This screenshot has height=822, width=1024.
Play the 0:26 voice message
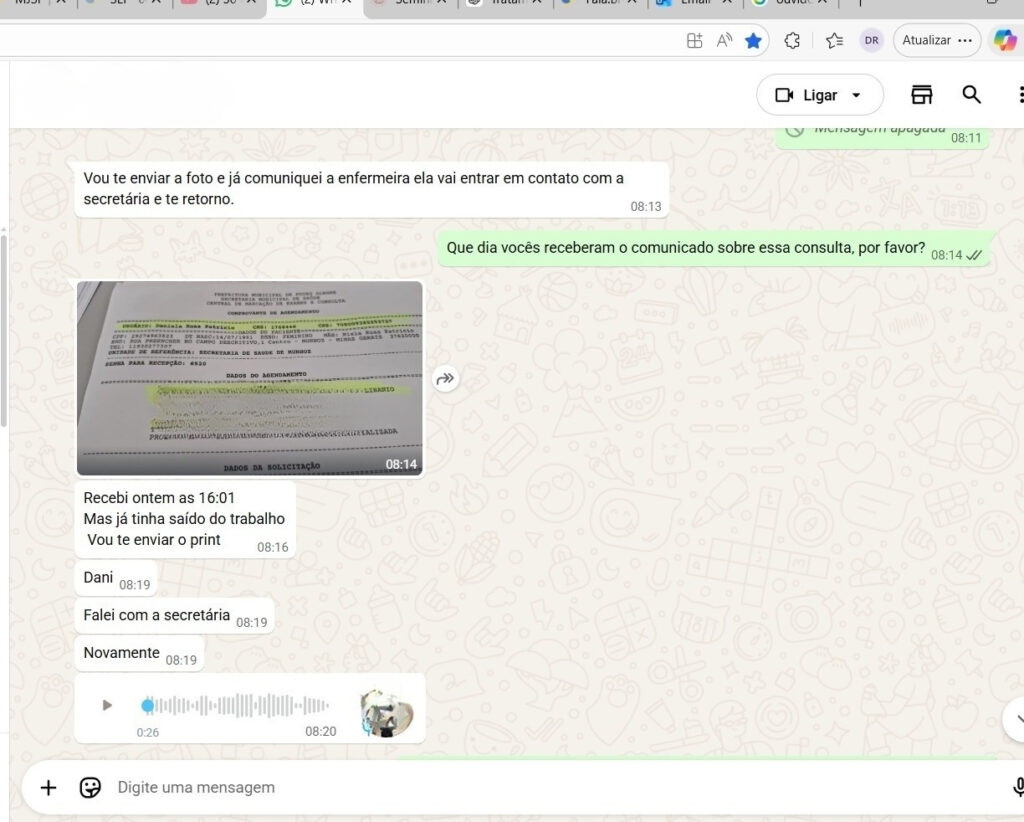(107, 705)
